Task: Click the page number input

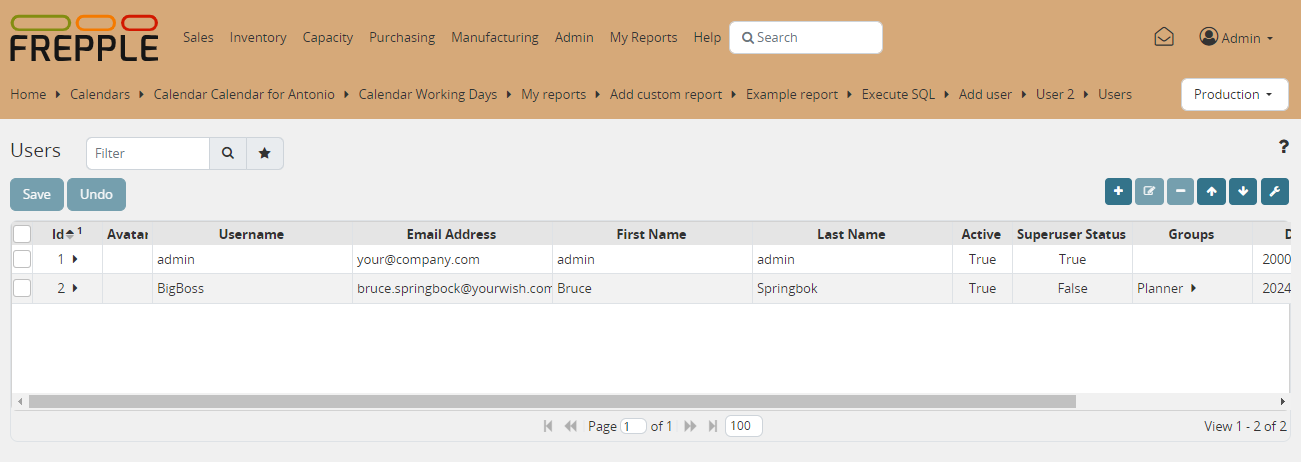Action: [x=633, y=426]
